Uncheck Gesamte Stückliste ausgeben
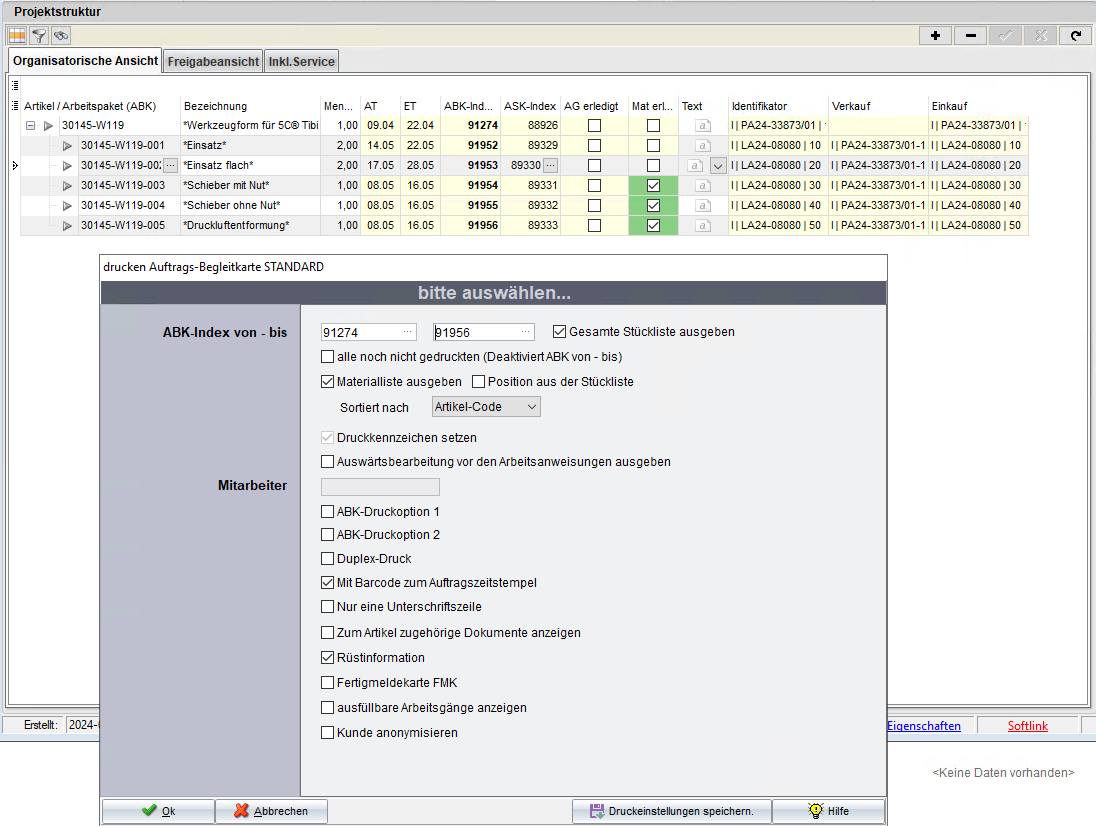Screen dimensions: 1096x826 [559, 332]
